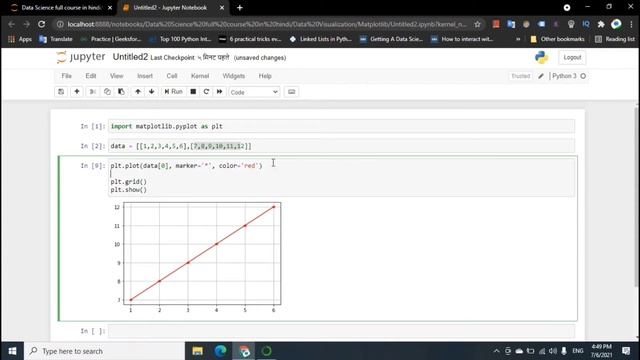Close the Untitled2 Jupyter Notebook tab
This screenshot has width=640, height=360.
click(x=222, y=8)
